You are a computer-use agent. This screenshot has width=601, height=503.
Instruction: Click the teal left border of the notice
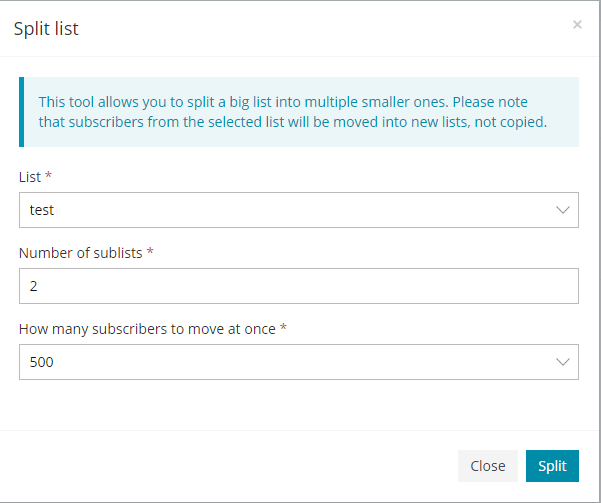pyautogui.click(x=21, y=112)
